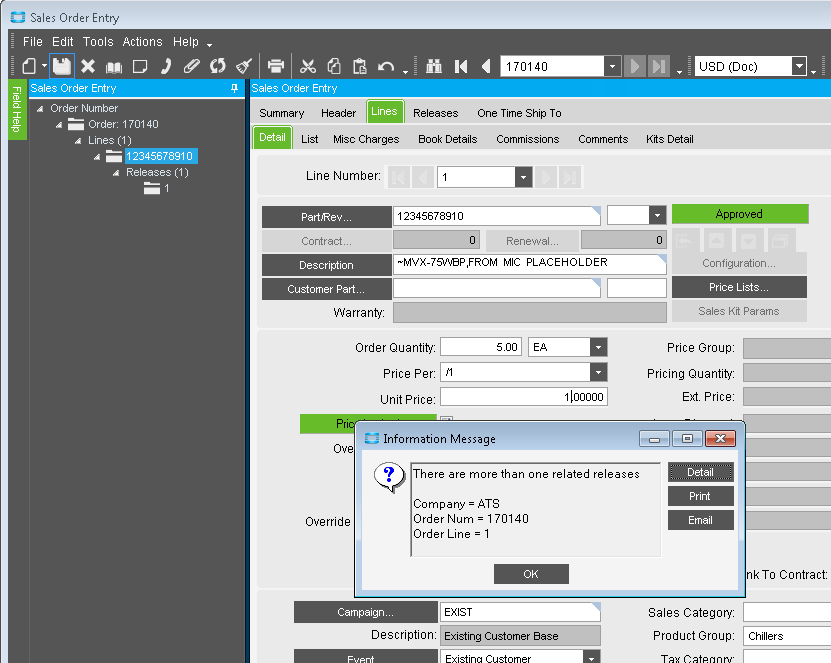Refresh the order using the circular arrows icon
Image resolution: width=831 pixels, height=663 pixels.
click(218, 66)
